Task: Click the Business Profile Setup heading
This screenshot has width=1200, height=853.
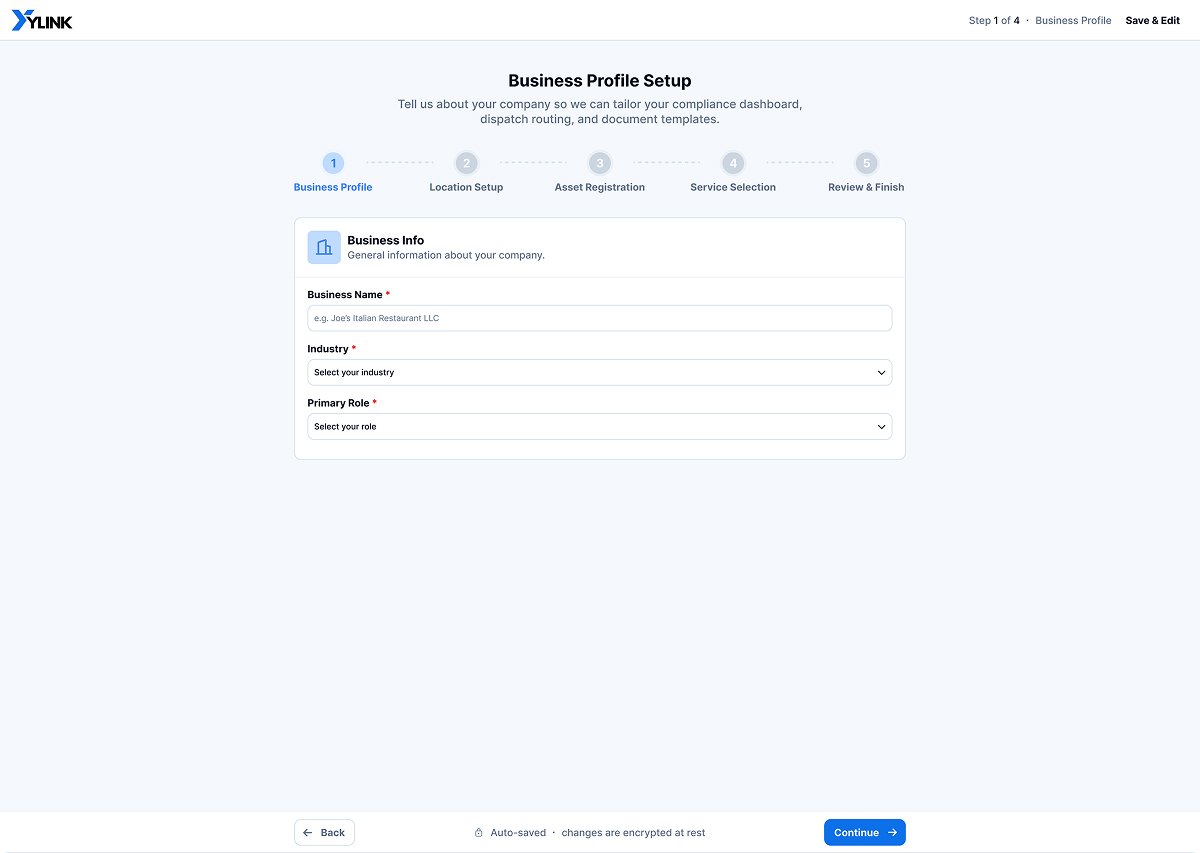Action: [600, 81]
